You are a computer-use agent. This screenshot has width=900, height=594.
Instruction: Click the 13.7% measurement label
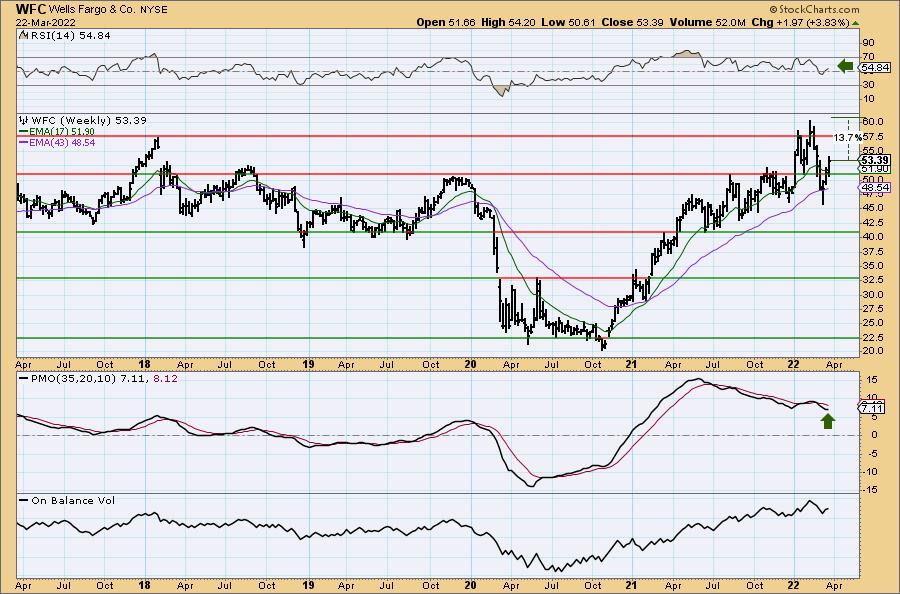[848, 137]
